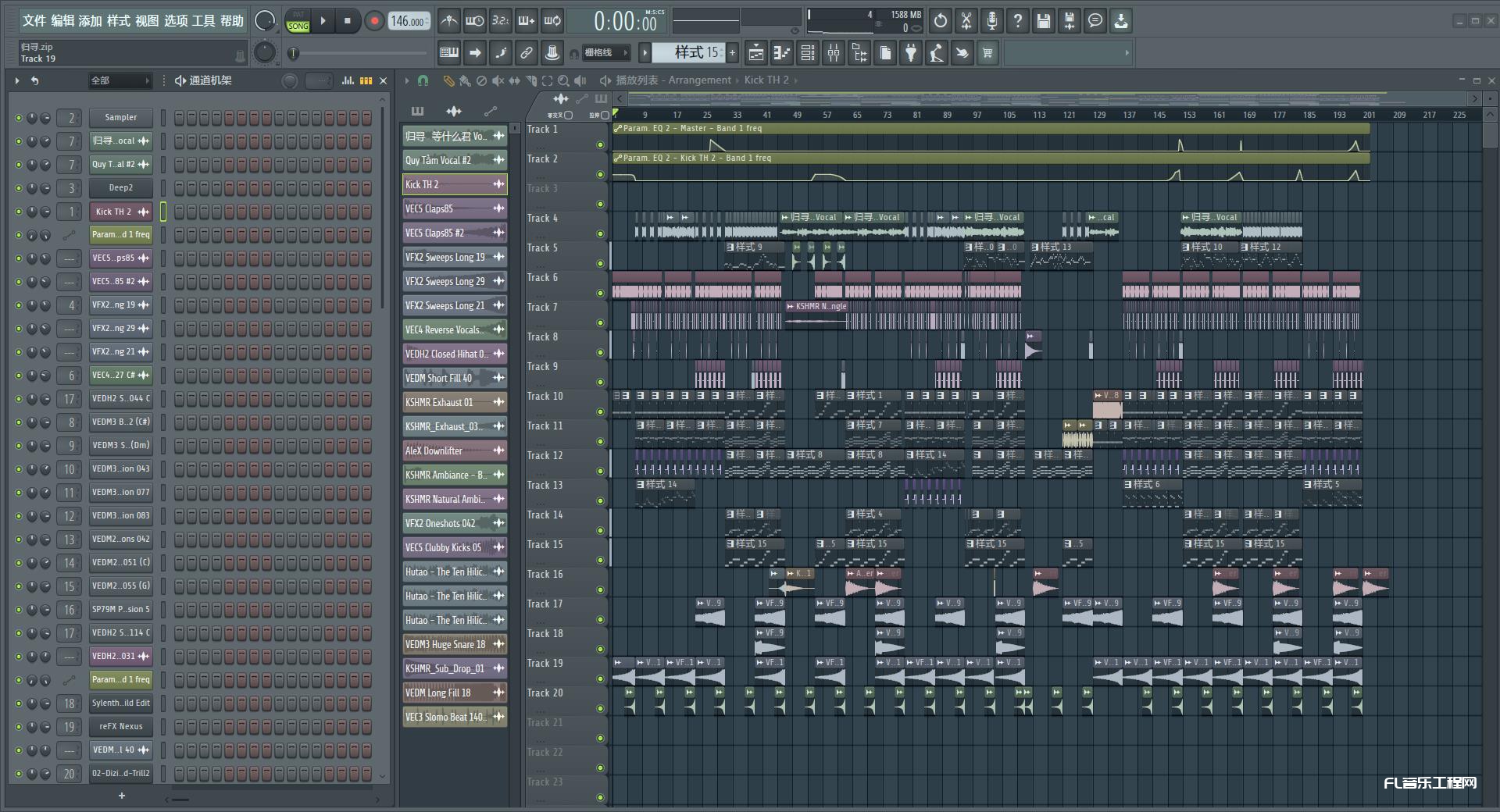Select the playlist mute tool

(498, 80)
